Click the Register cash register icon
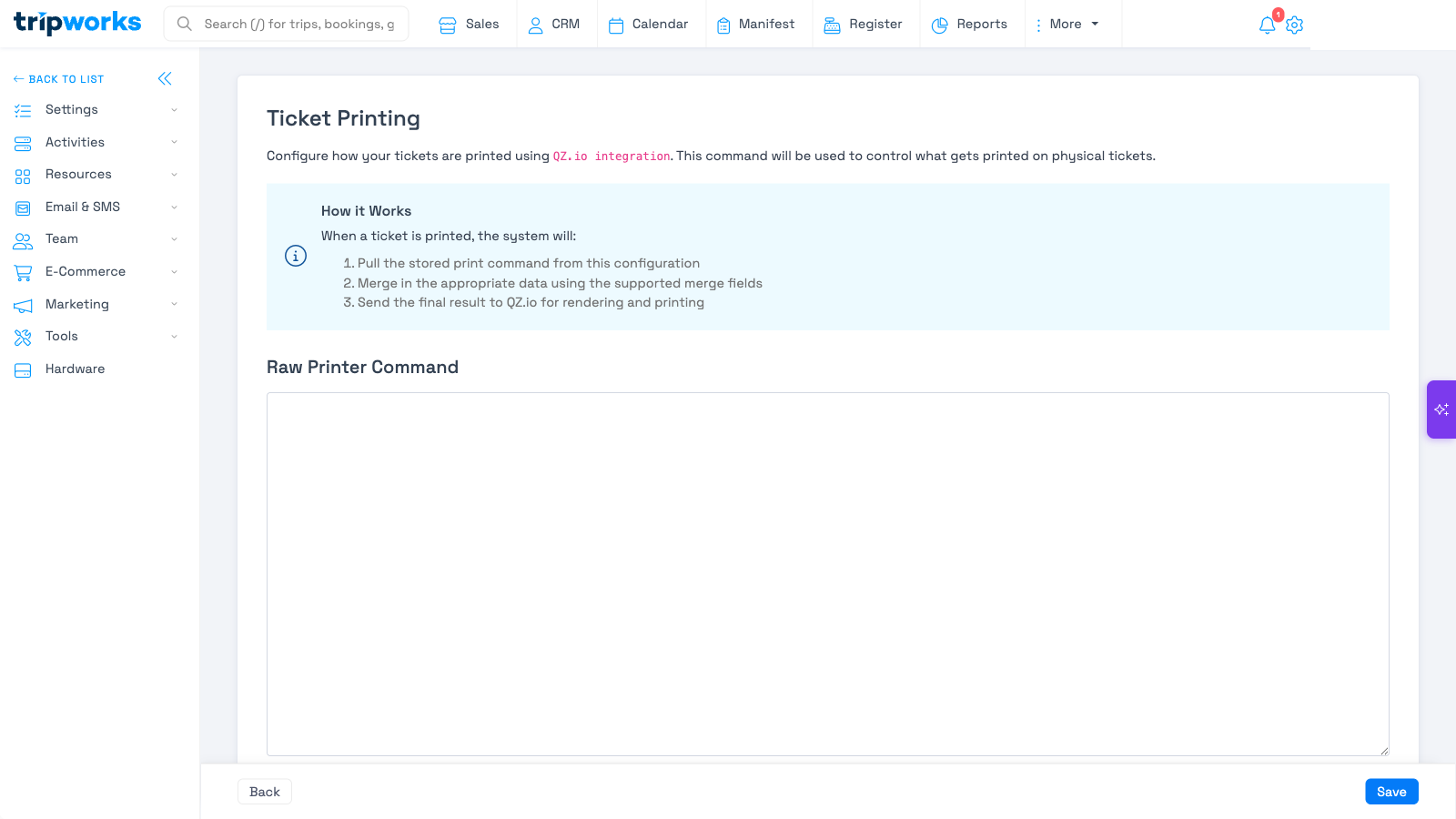 [x=832, y=25]
